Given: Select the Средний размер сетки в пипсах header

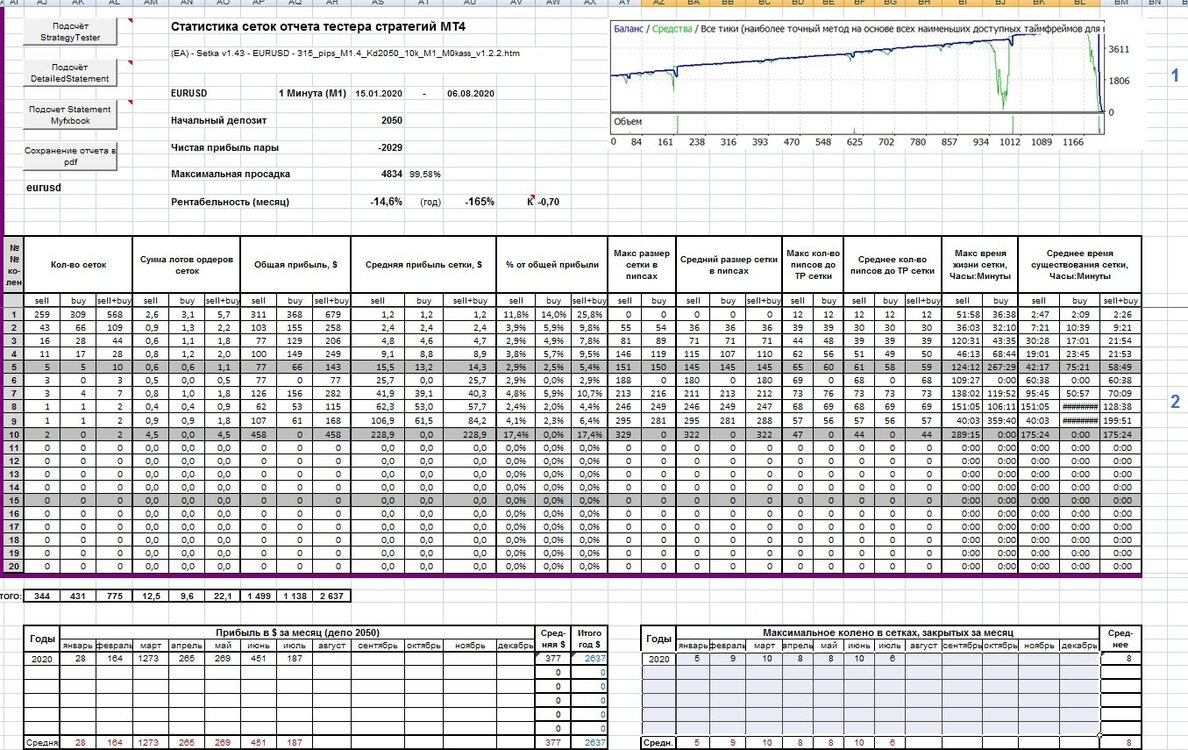Looking at the screenshot, I should (x=729, y=264).
